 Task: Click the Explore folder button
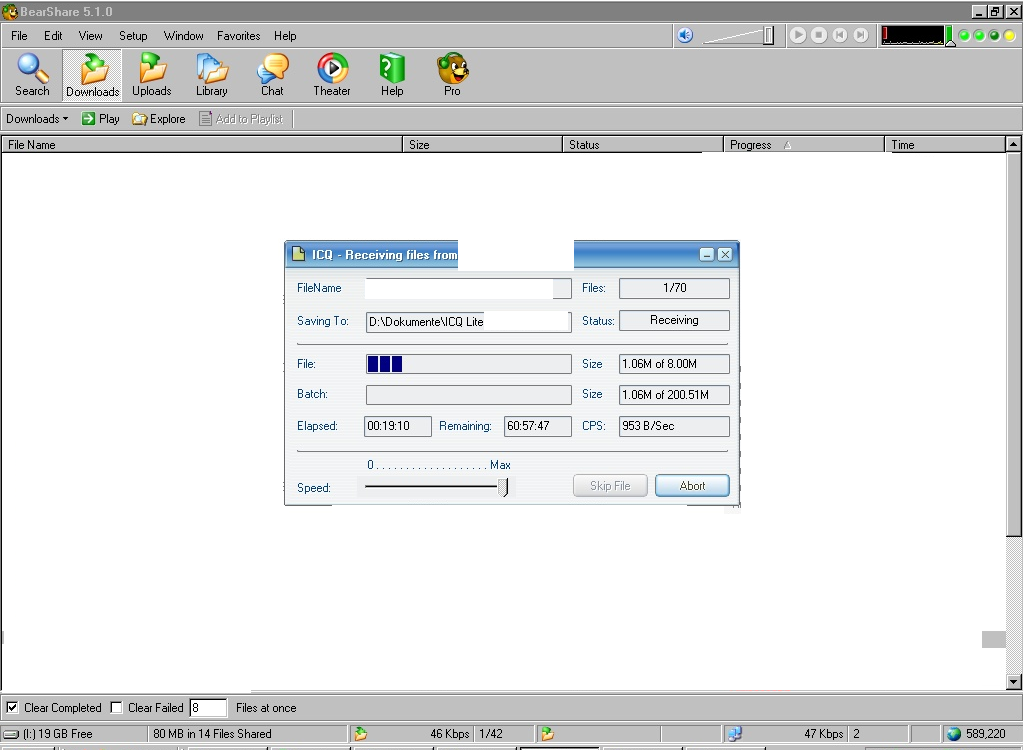tap(159, 119)
